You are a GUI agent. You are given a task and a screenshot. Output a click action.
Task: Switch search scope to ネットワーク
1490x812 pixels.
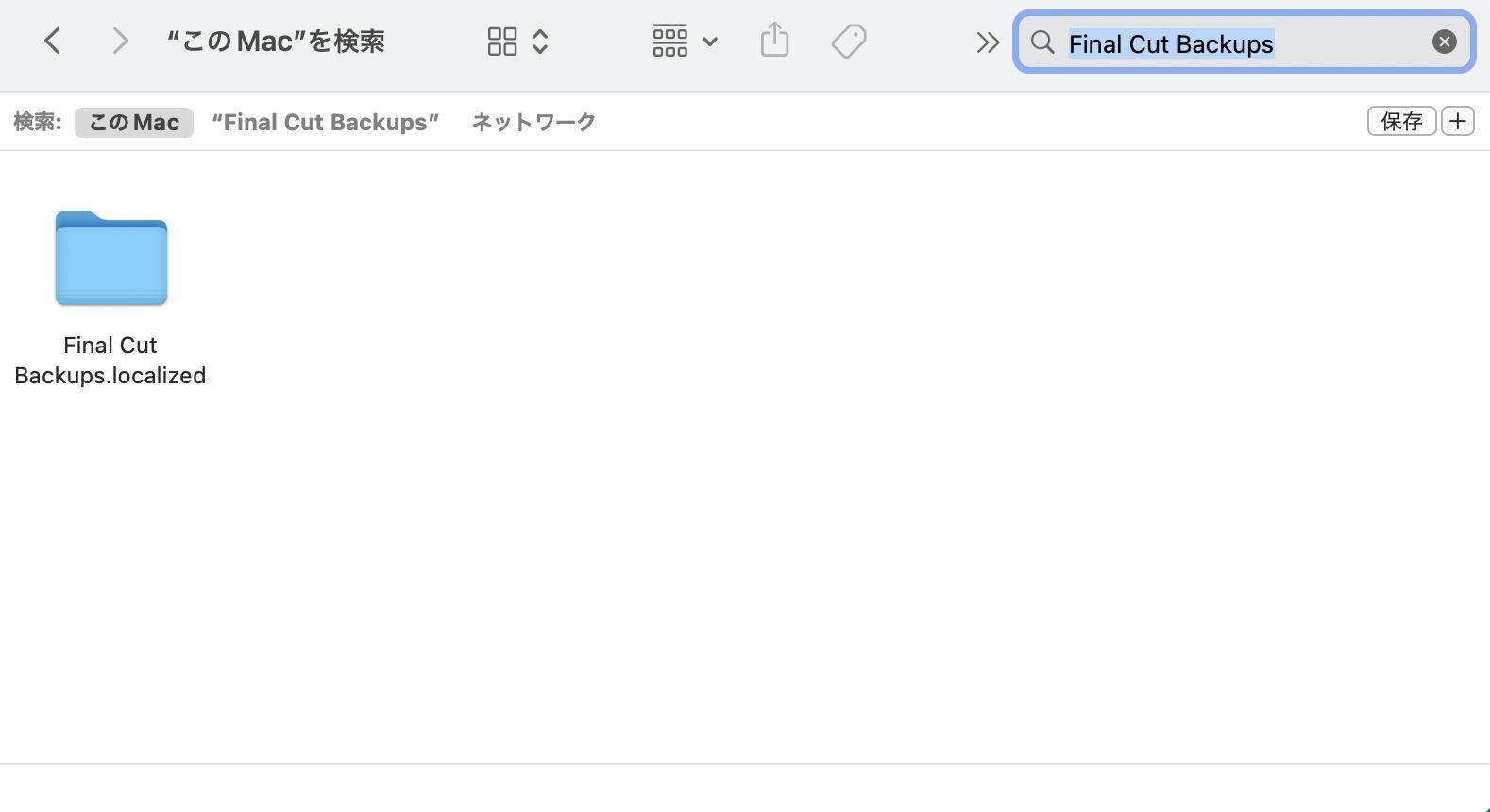click(533, 123)
